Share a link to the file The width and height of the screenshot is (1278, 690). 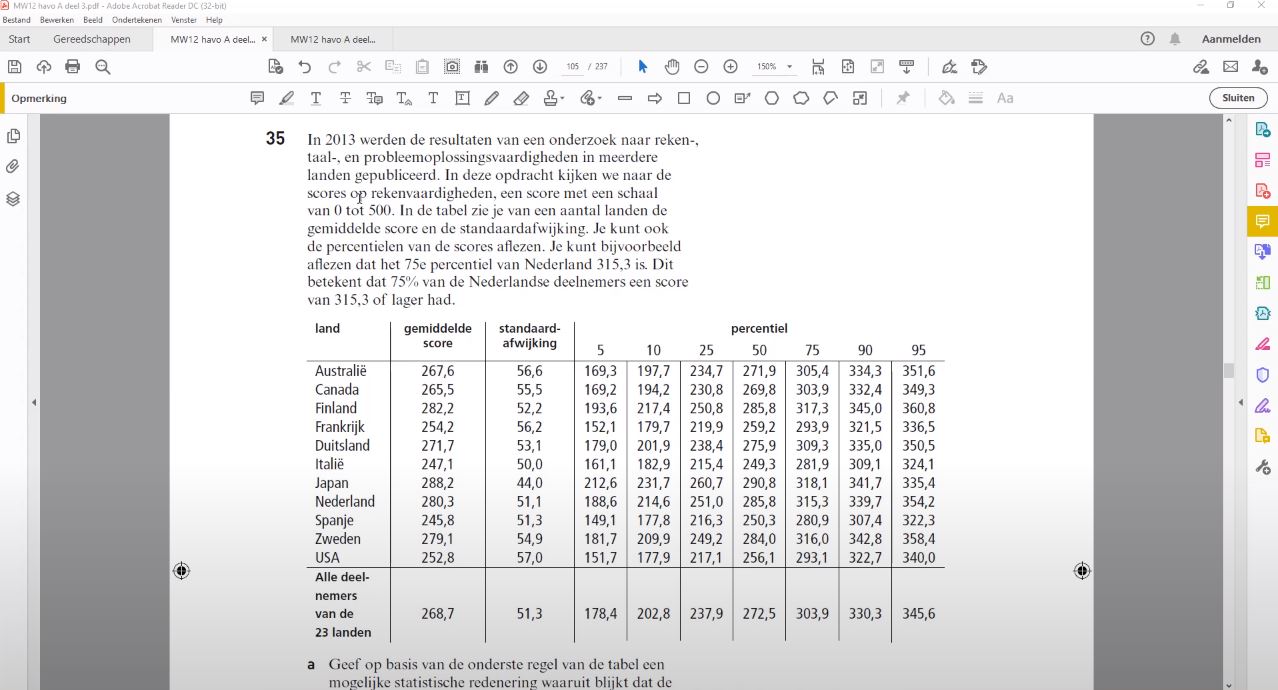click(1201, 67)
